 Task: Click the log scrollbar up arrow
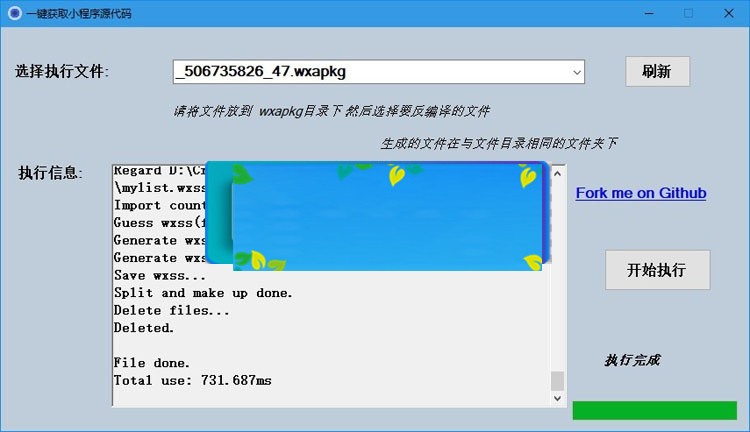point(557,172)
